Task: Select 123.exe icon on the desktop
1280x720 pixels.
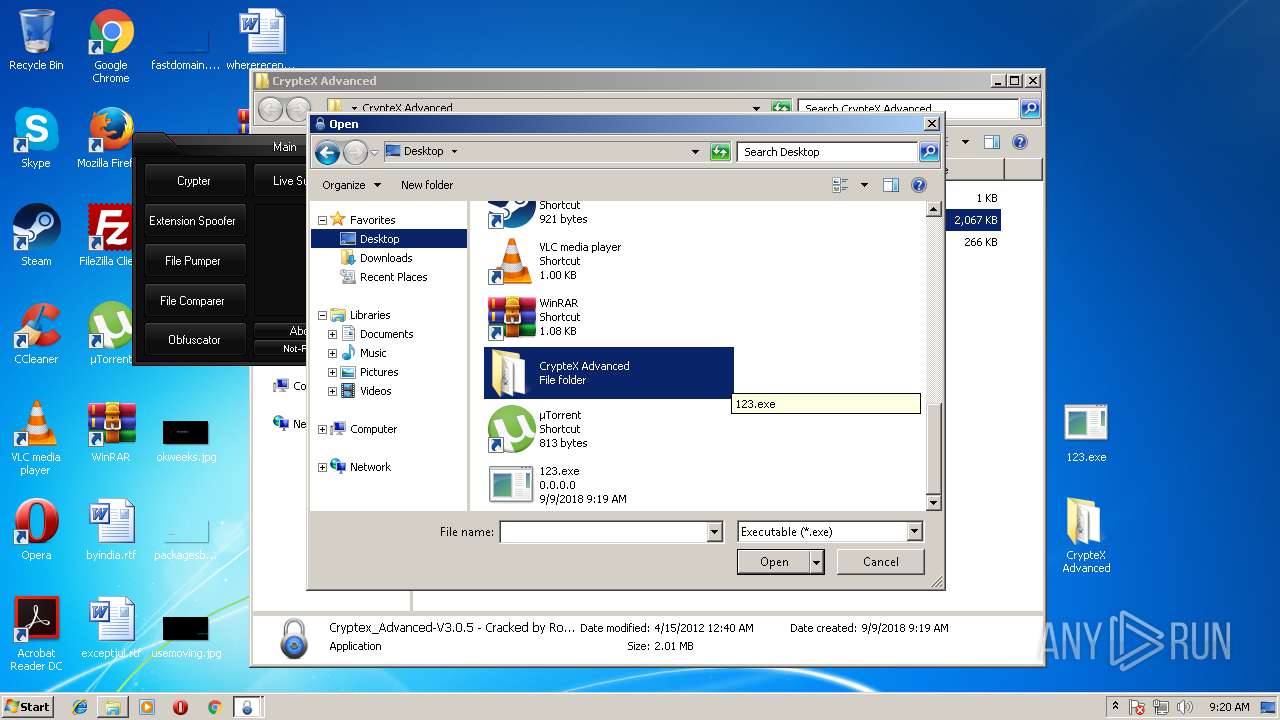Action: click(1086, 432)
